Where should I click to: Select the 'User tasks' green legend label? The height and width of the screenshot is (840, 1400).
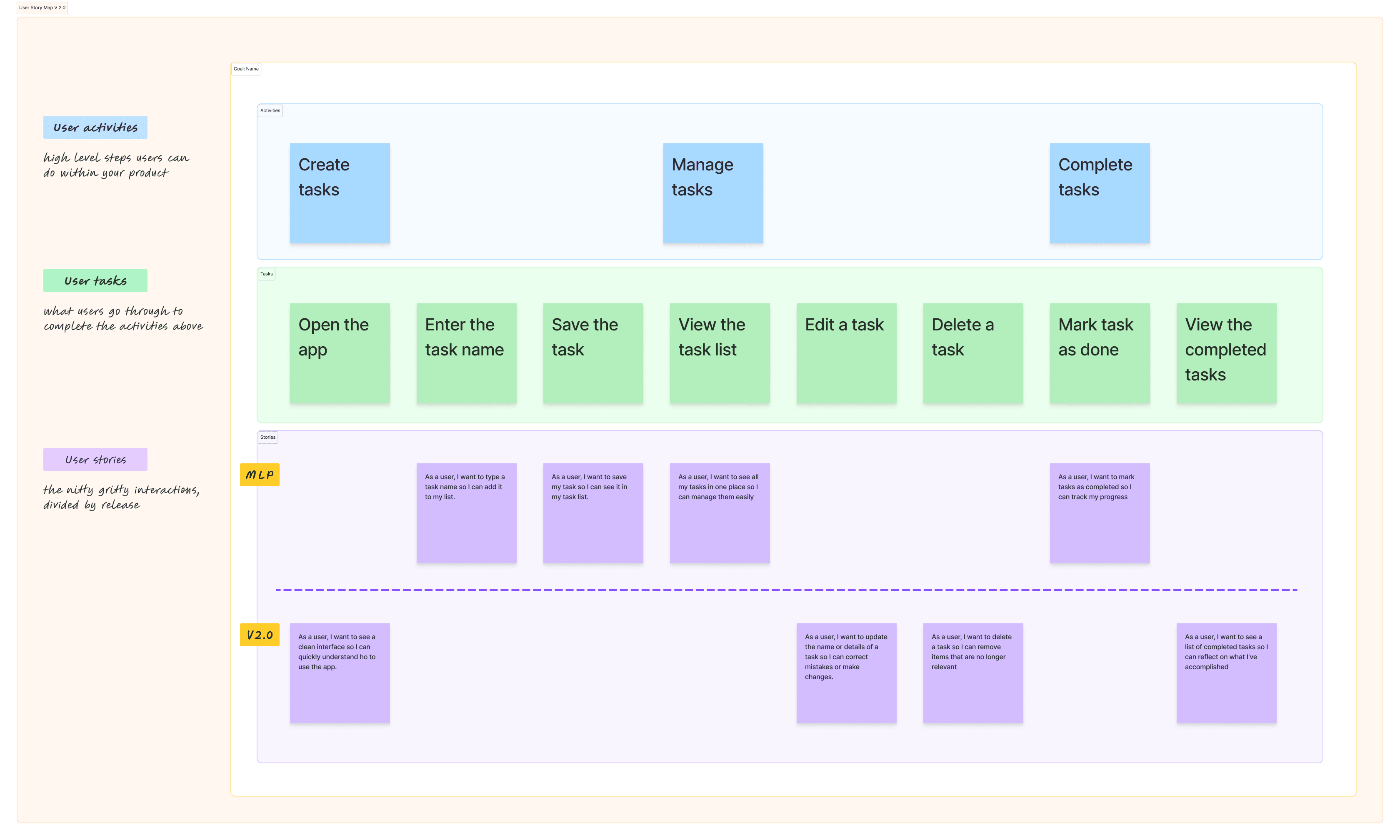click(x=95, y=281)
